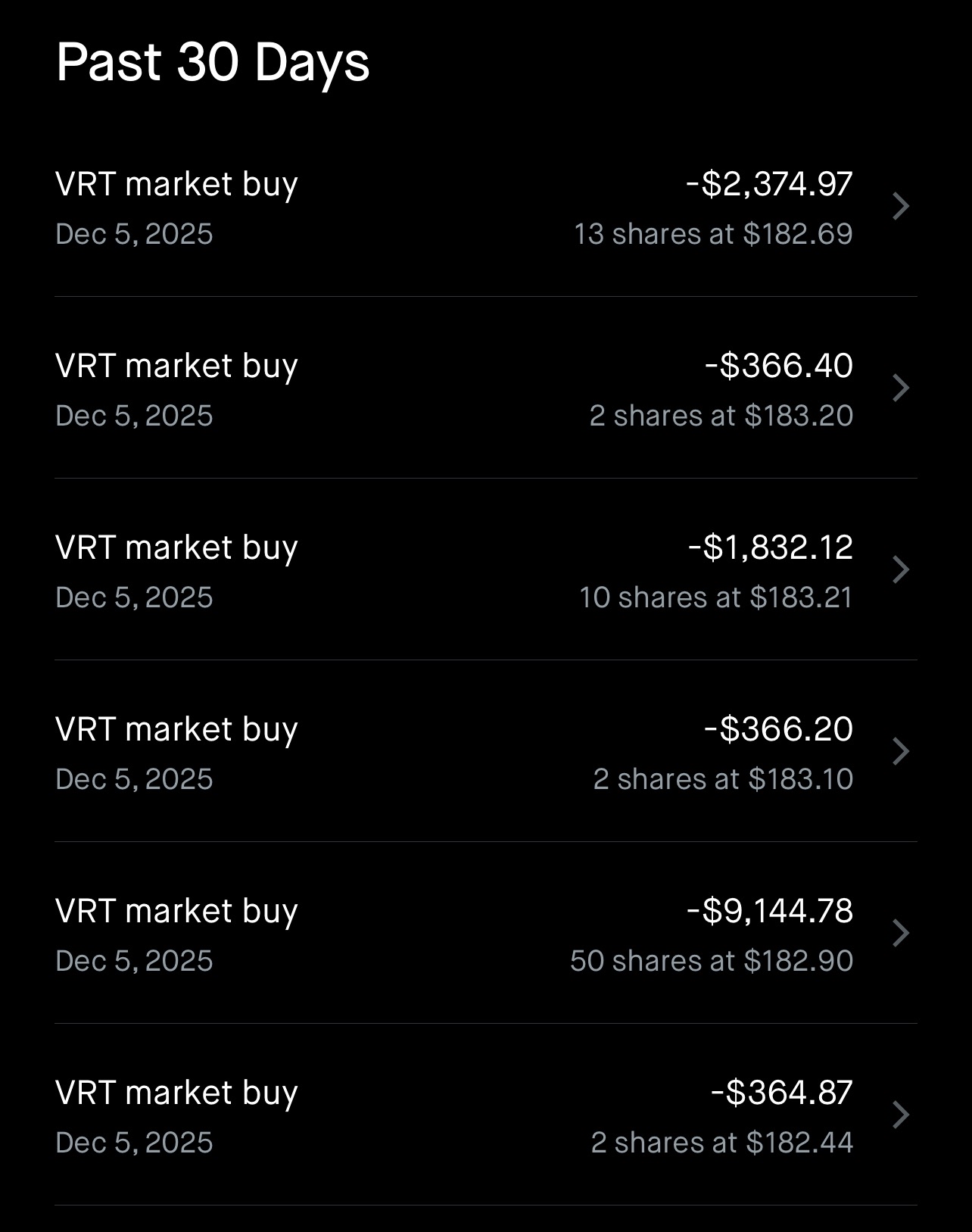The image size is (972, 1232).
Task: Tap '2 shares at $183.10' detail line
Action: pyautogui.click(x=723, y=779)
